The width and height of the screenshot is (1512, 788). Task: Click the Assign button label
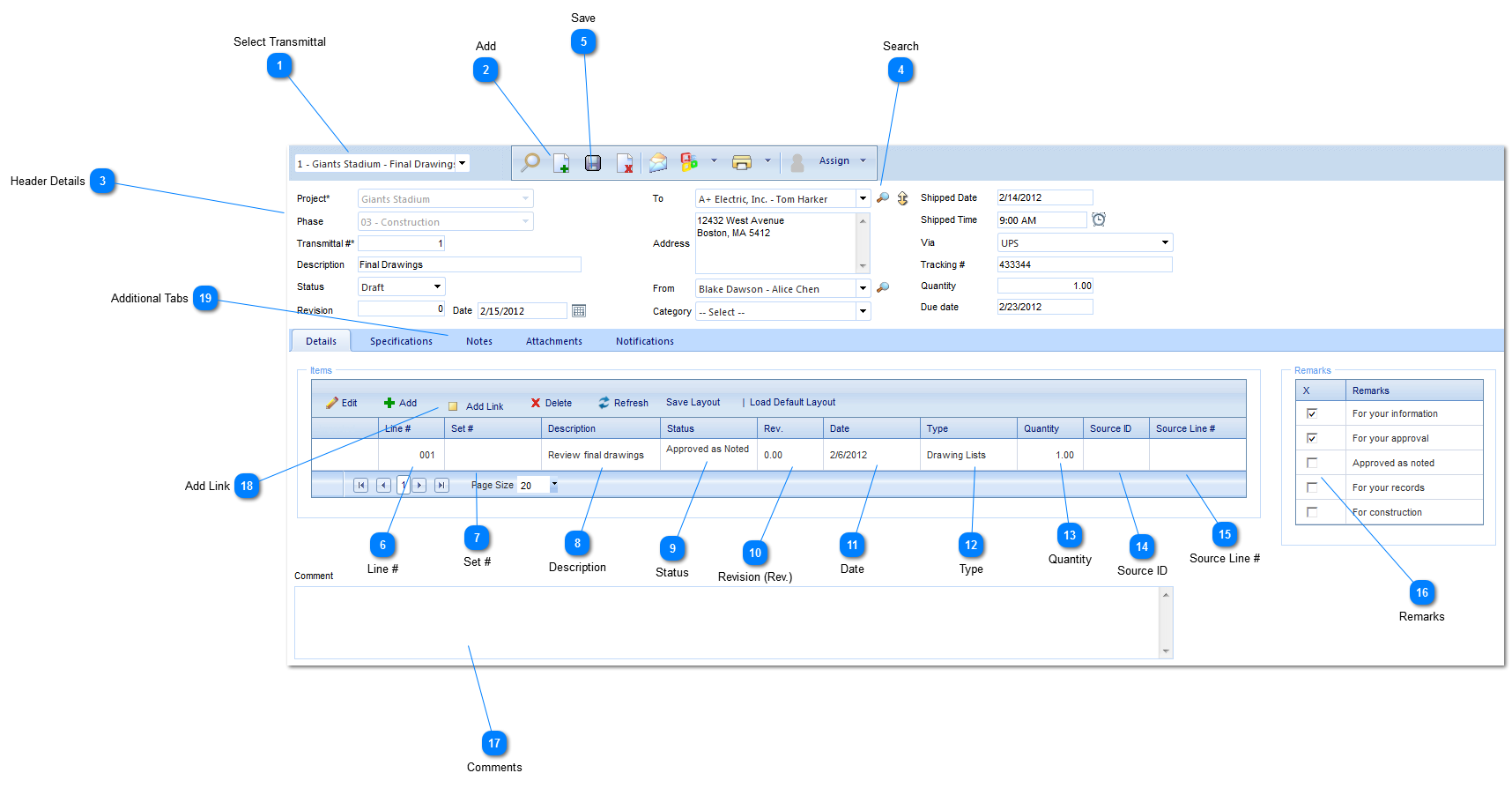coord(834,160)
